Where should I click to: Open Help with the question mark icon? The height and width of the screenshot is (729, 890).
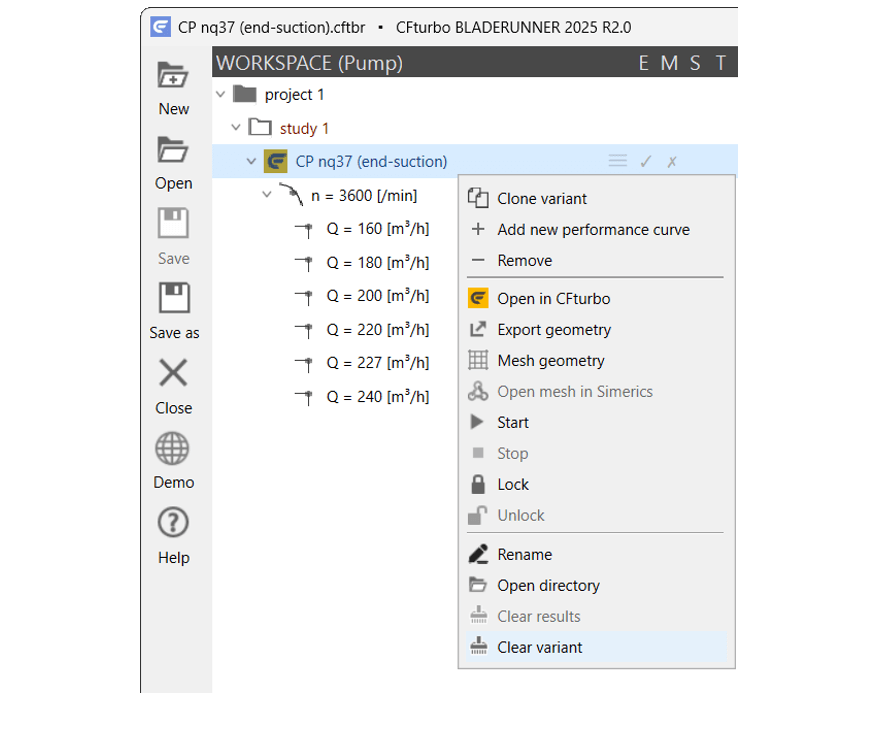click(x=173, y=522)
